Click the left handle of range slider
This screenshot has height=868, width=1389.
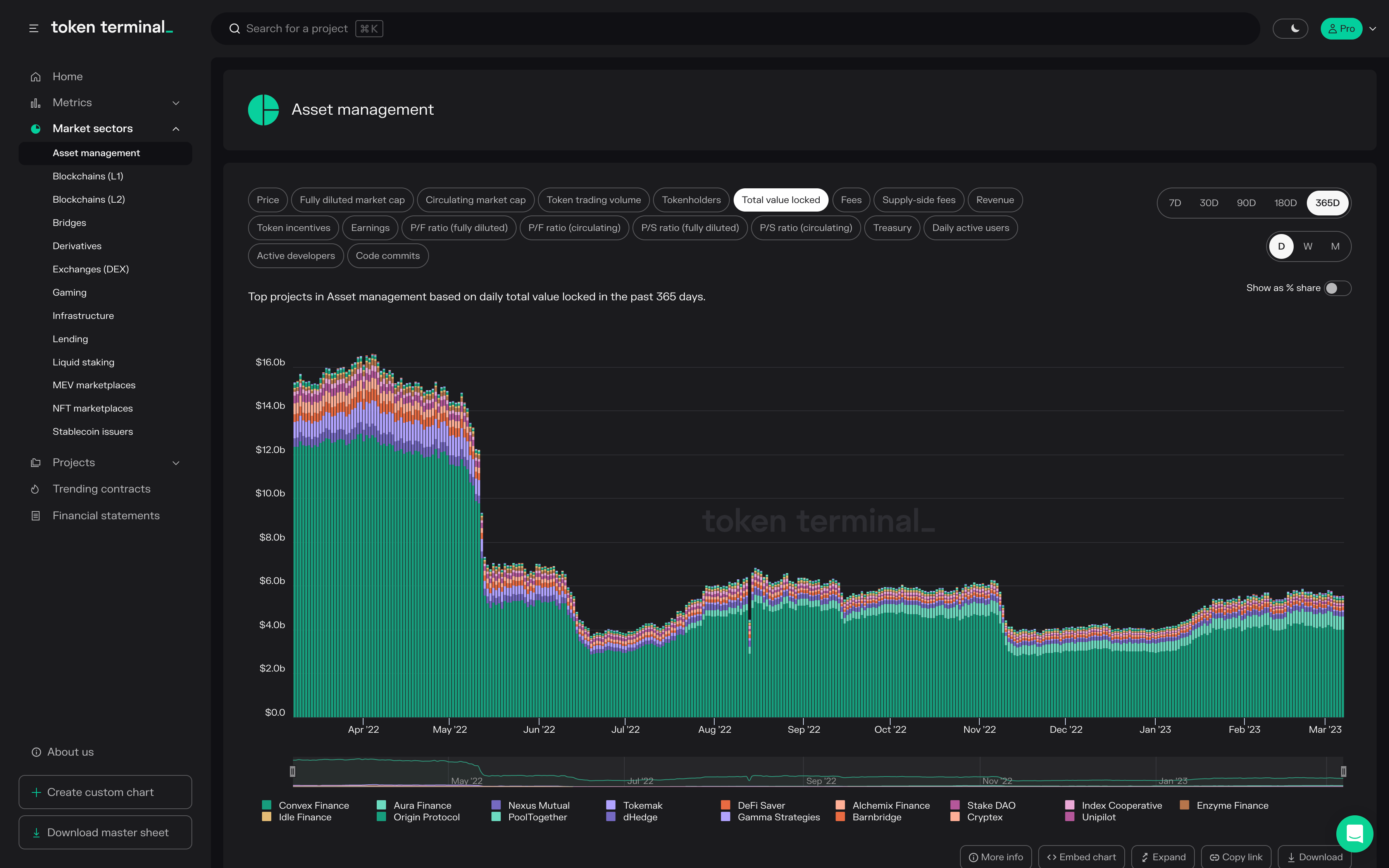point(293,772)
